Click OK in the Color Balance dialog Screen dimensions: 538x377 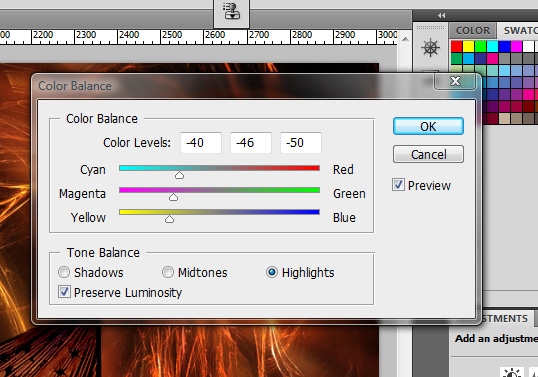point(428,126)
